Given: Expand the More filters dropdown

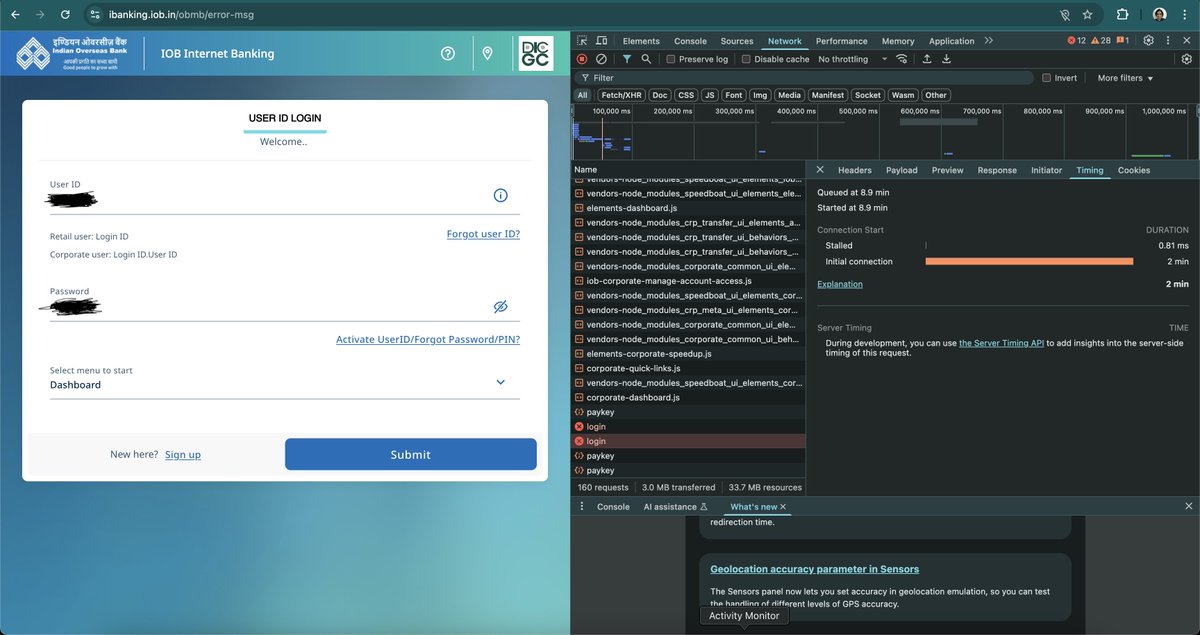Looking at the screenshot, I should (1125, 78).
